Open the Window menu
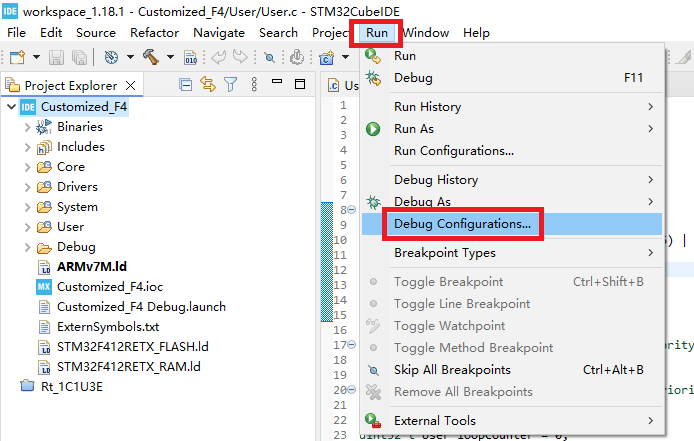694x441 pixels. (426, 32)
